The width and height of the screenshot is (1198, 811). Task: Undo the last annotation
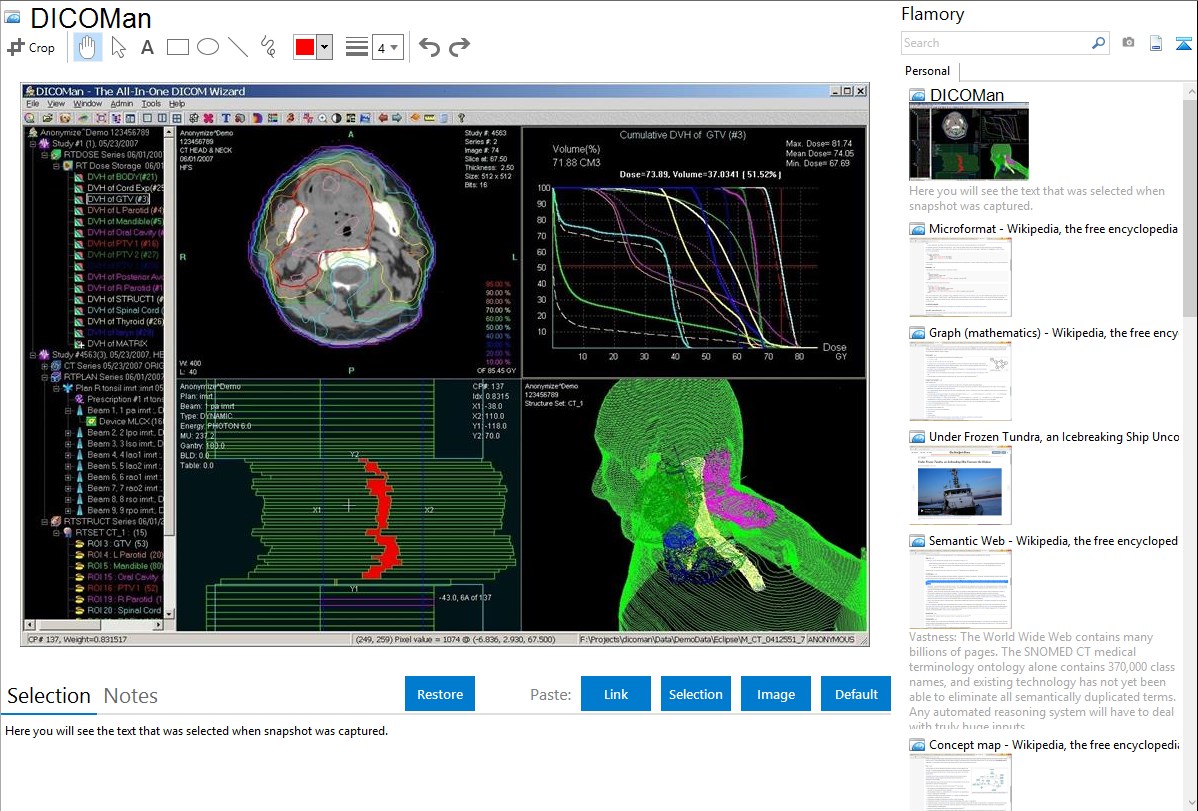coord(429,47)
